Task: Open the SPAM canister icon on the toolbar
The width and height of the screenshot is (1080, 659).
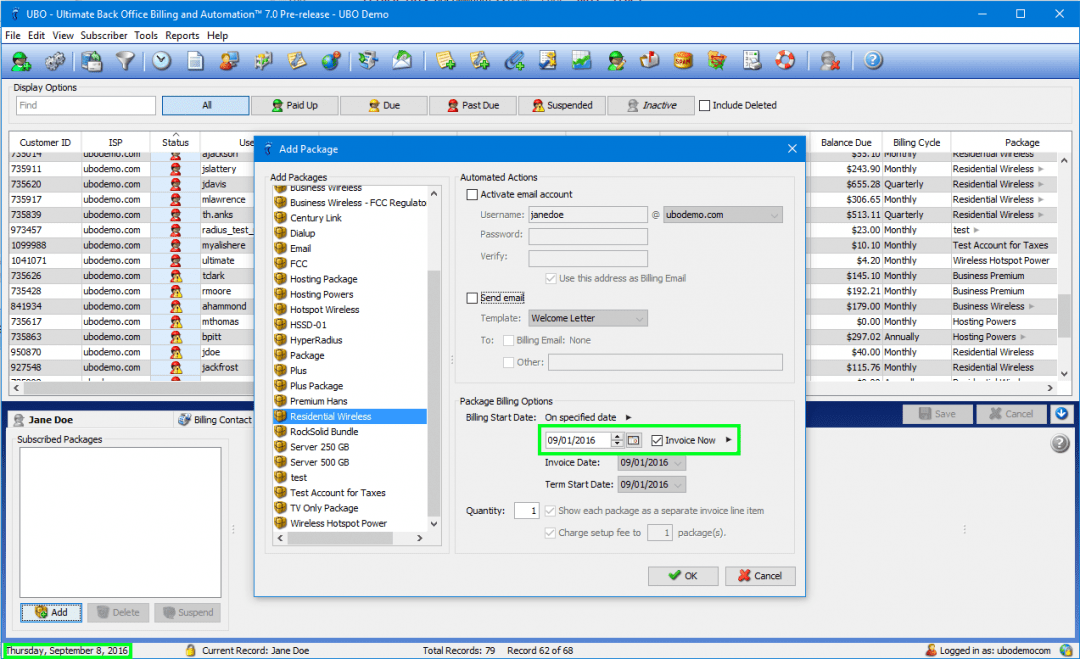Action: pyautogui.click(x=683, y=60)
